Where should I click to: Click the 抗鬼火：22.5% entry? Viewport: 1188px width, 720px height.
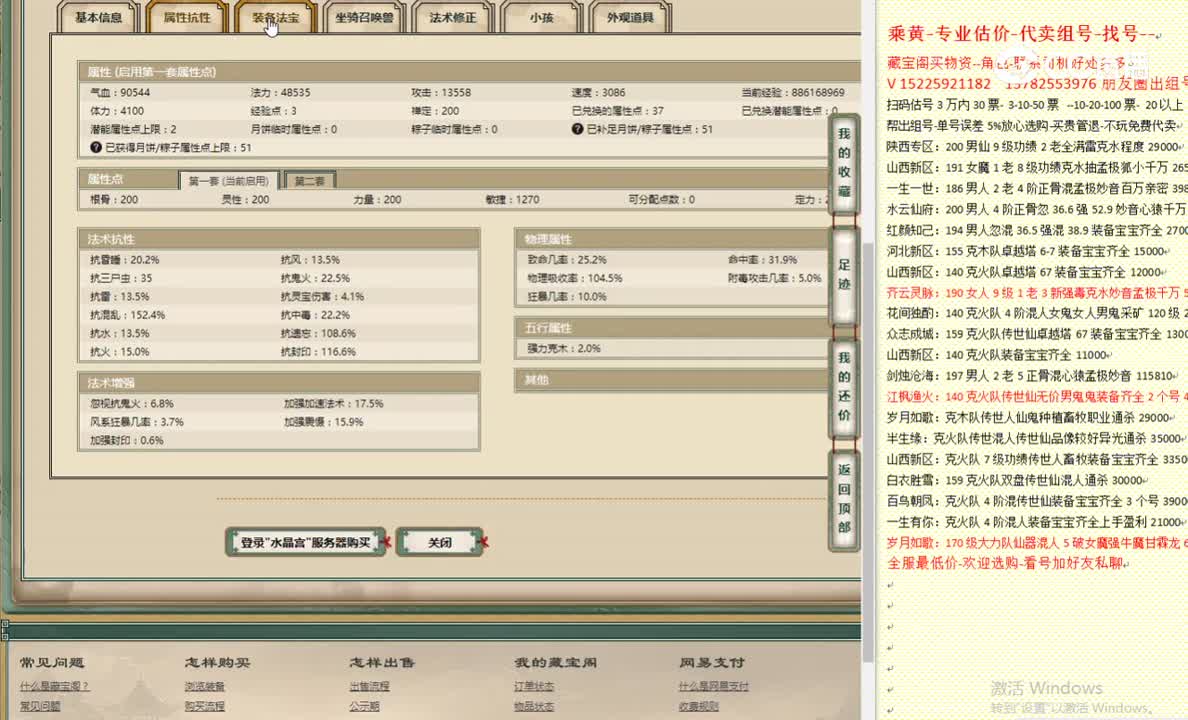point(315,278)
